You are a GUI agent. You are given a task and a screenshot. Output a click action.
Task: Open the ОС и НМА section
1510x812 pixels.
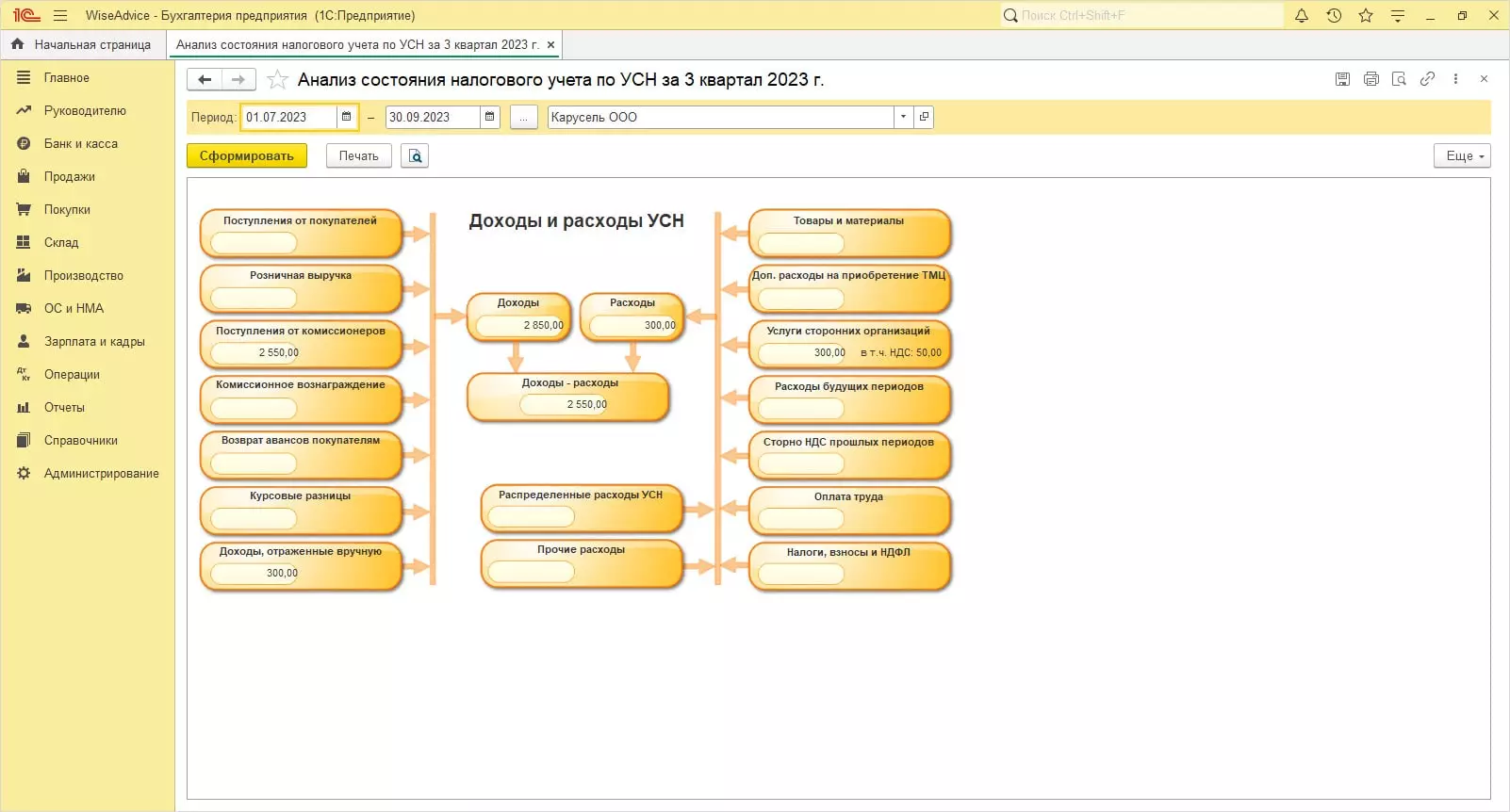coord(74,309)
